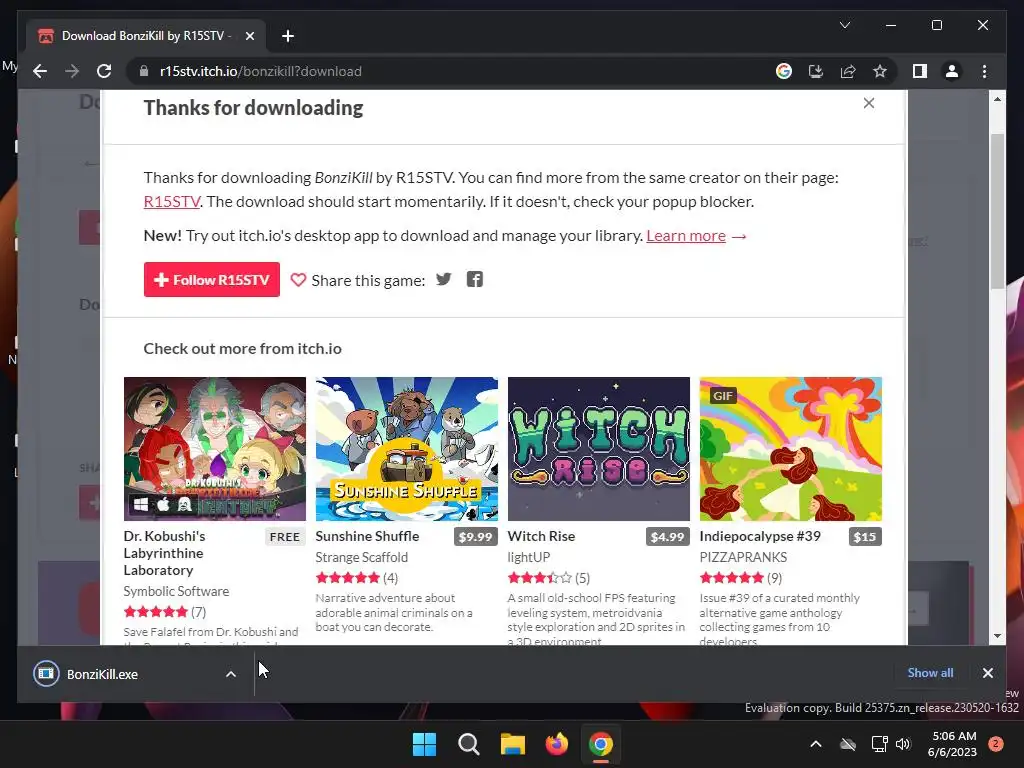Viewport: 1024px width, 768px height.
Task: Share this game on Twitter
Action: 443,280
